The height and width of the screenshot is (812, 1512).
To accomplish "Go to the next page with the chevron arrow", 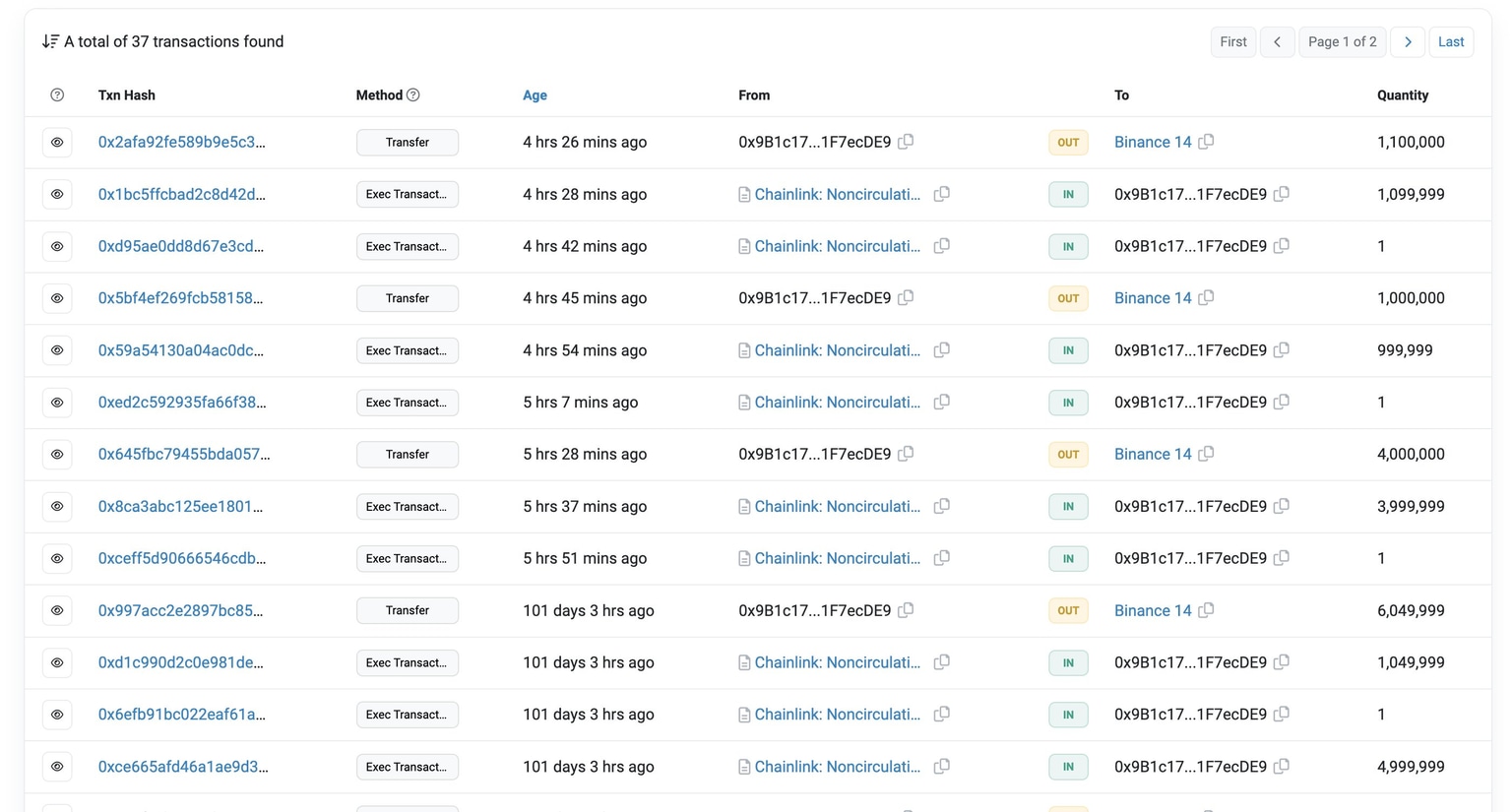I will click(x=1408, y=41).
